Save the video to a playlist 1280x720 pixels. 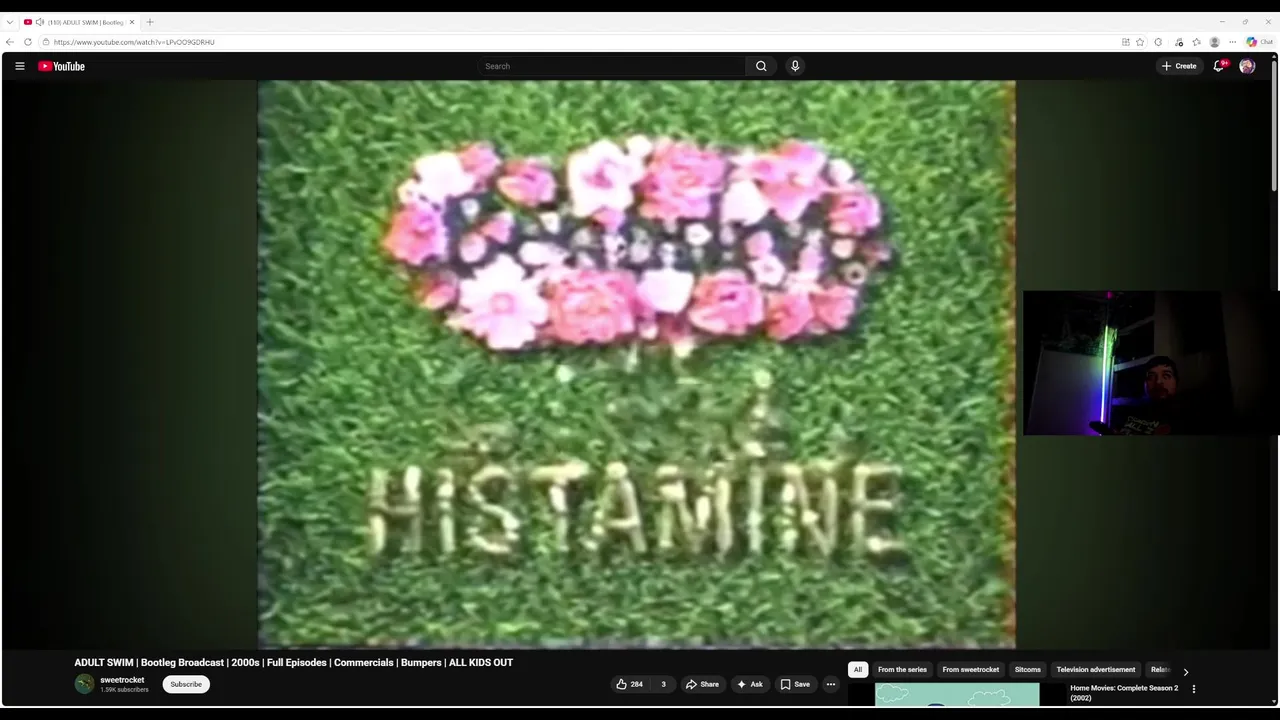point(796,684)
